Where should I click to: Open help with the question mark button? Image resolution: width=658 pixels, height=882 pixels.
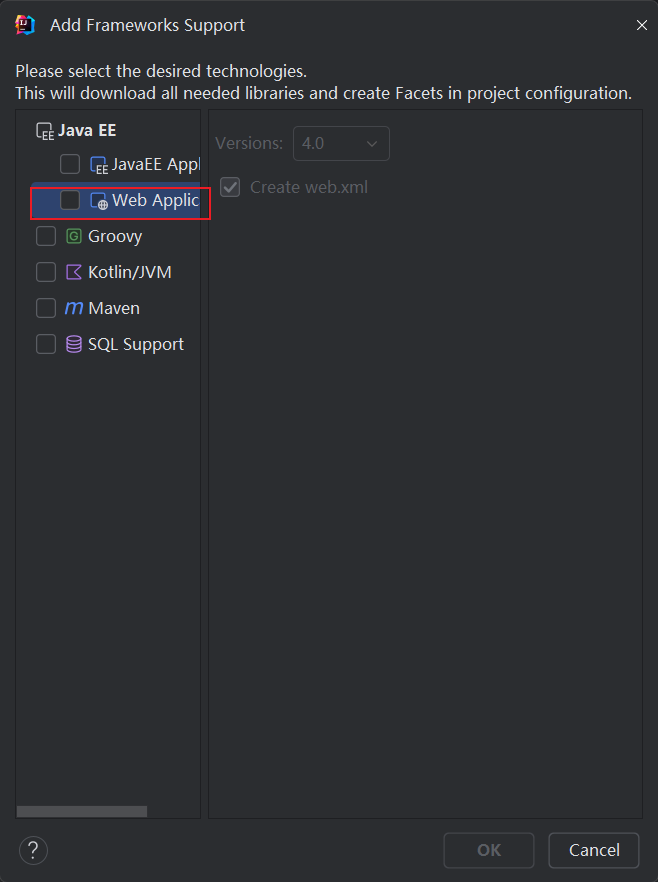33,850
